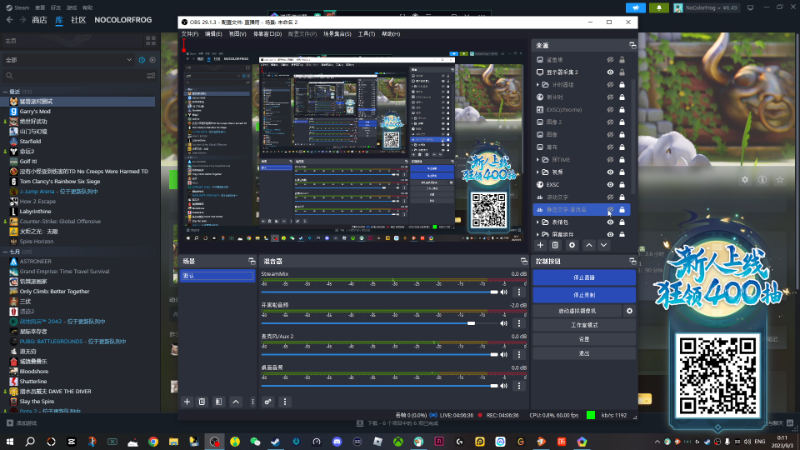Show hidden Windows system tray icons chevron
The width and height of the screenshot is (800, 450).
coord(657,442)
